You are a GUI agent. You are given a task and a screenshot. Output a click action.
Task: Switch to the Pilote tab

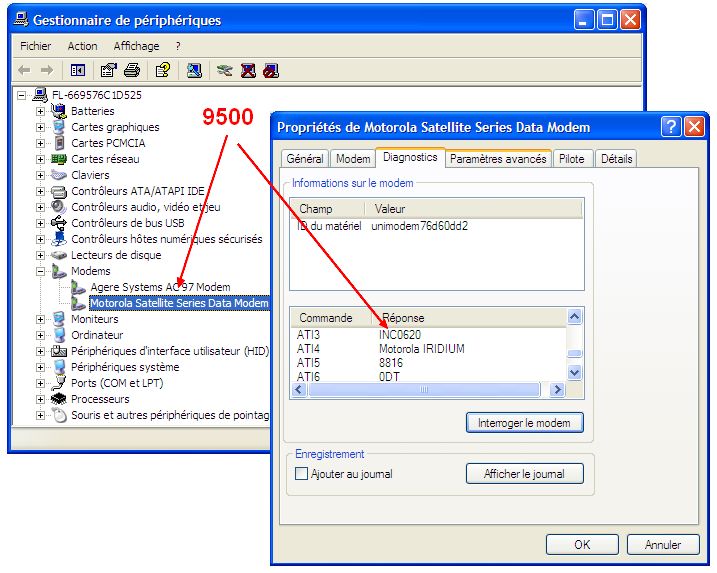pos(572,159)
